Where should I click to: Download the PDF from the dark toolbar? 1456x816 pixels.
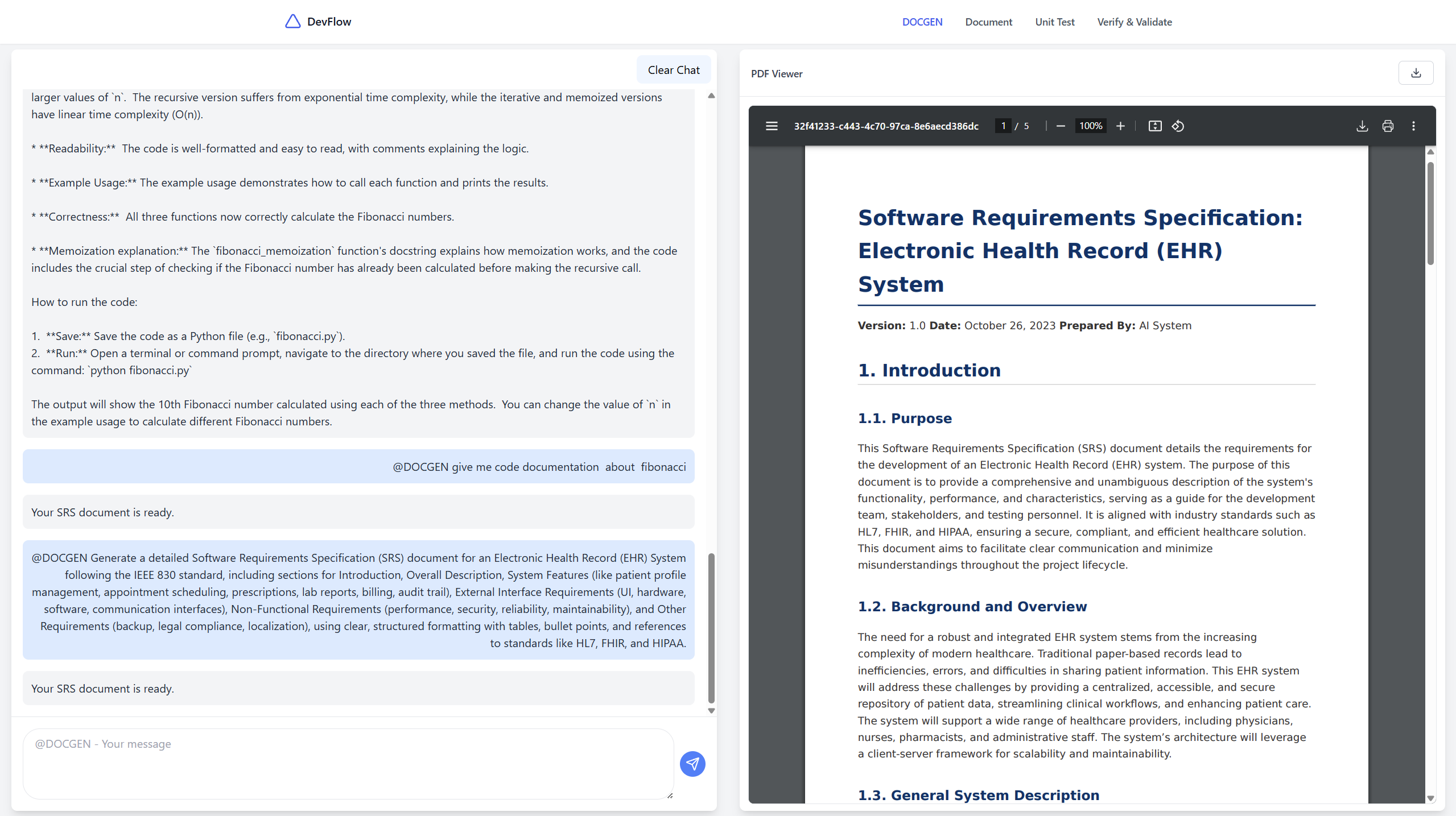(x=1362, y=126)
